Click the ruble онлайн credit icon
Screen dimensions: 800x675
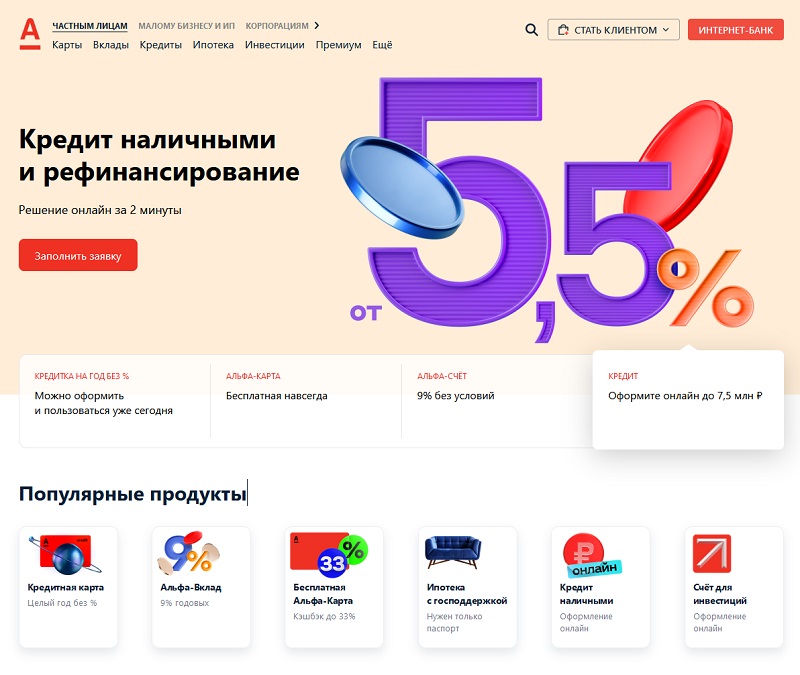[x=589, y=555]
